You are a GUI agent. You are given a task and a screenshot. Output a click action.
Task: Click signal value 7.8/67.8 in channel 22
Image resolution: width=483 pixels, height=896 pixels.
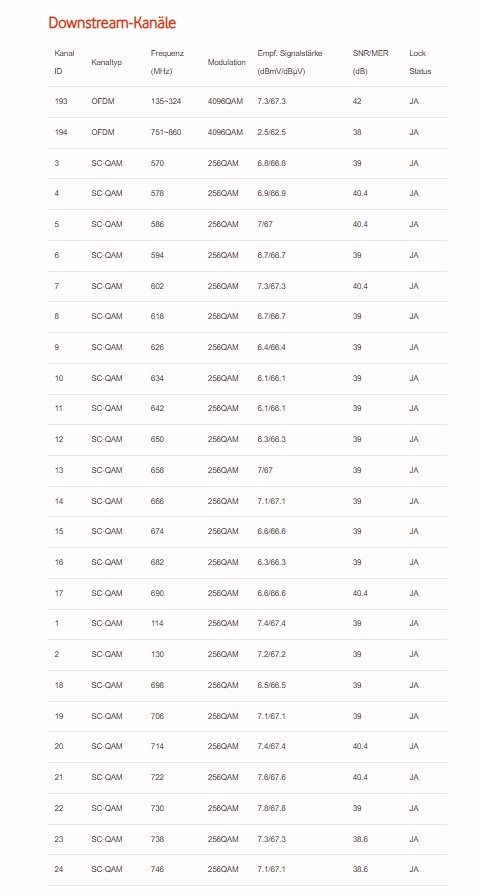[272, 808]
